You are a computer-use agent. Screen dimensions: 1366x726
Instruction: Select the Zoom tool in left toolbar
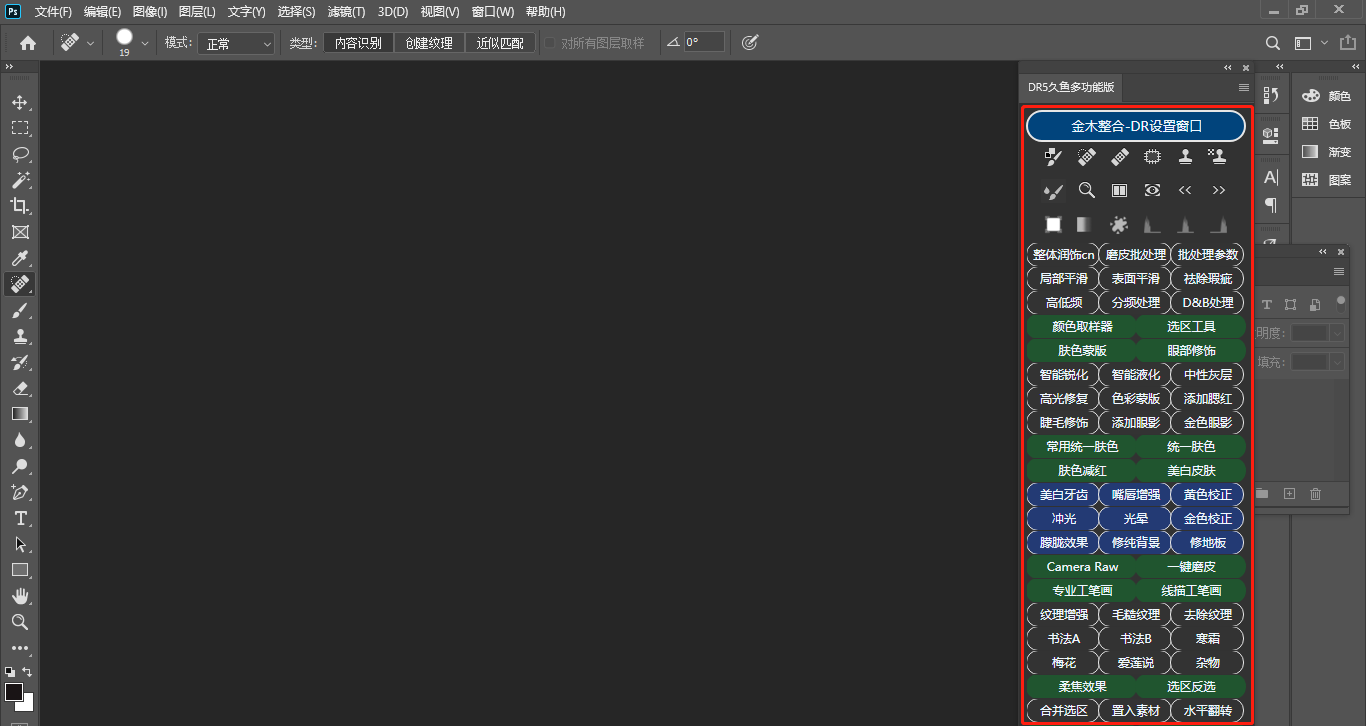[19, 622]
